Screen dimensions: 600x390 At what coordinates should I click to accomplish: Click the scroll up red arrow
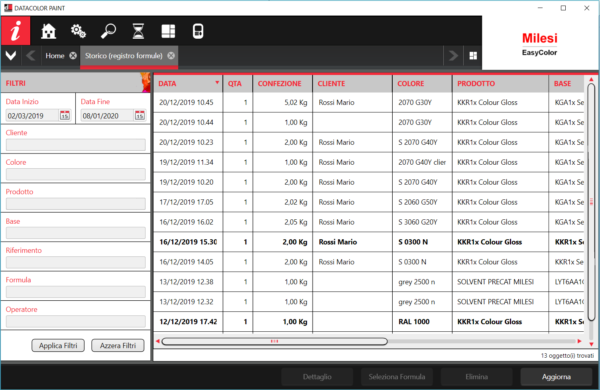[x=591, y=79]
